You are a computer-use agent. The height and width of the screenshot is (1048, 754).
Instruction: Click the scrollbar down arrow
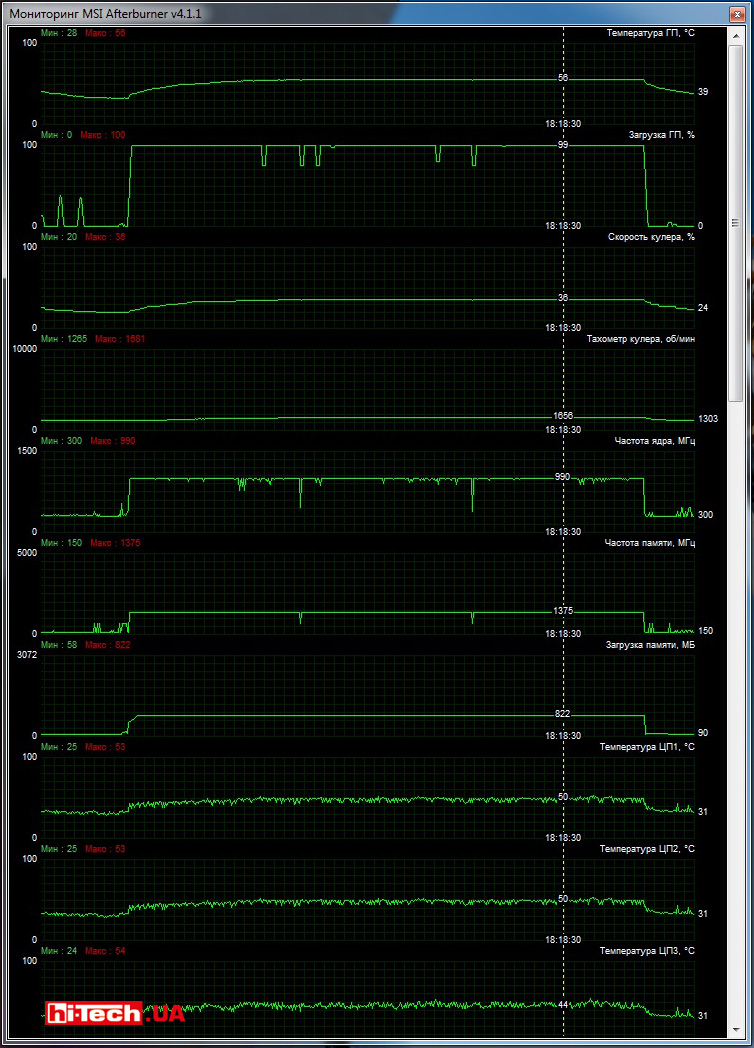click(x=738, y=1029)
